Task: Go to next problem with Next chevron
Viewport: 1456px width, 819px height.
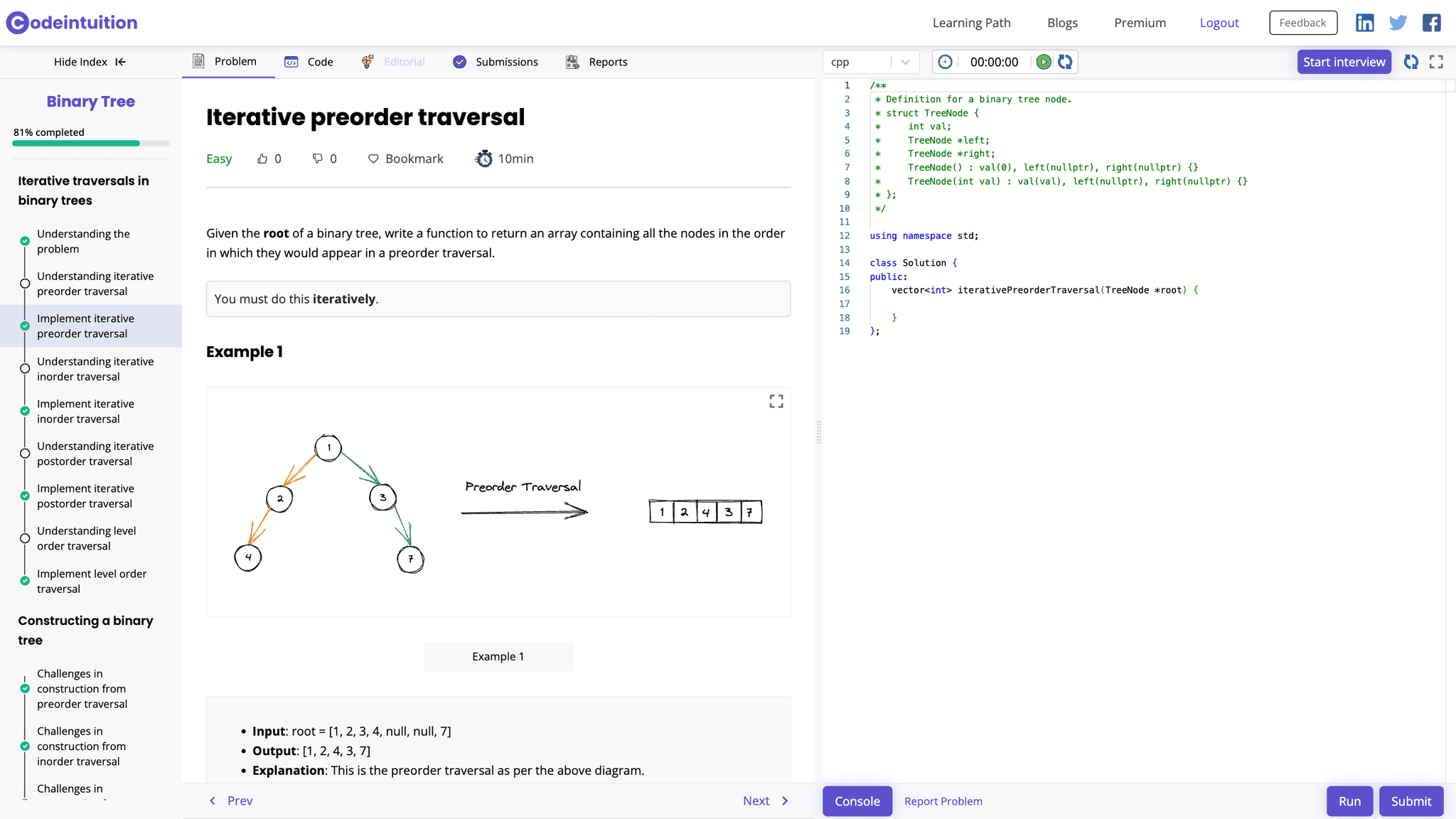Action: pos(785,801)
